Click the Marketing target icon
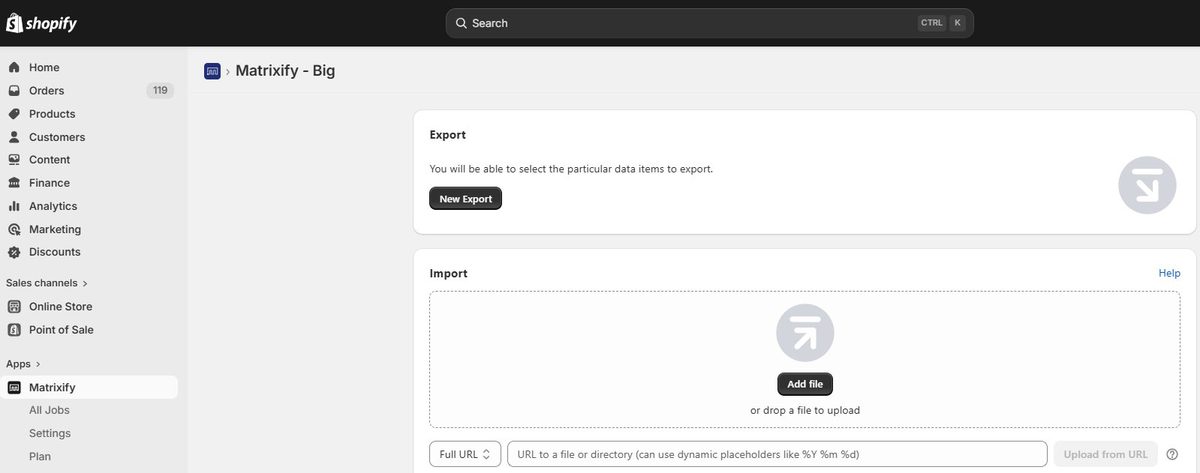Viewport: 1200px width, 473px height. [x=14, y=229]
